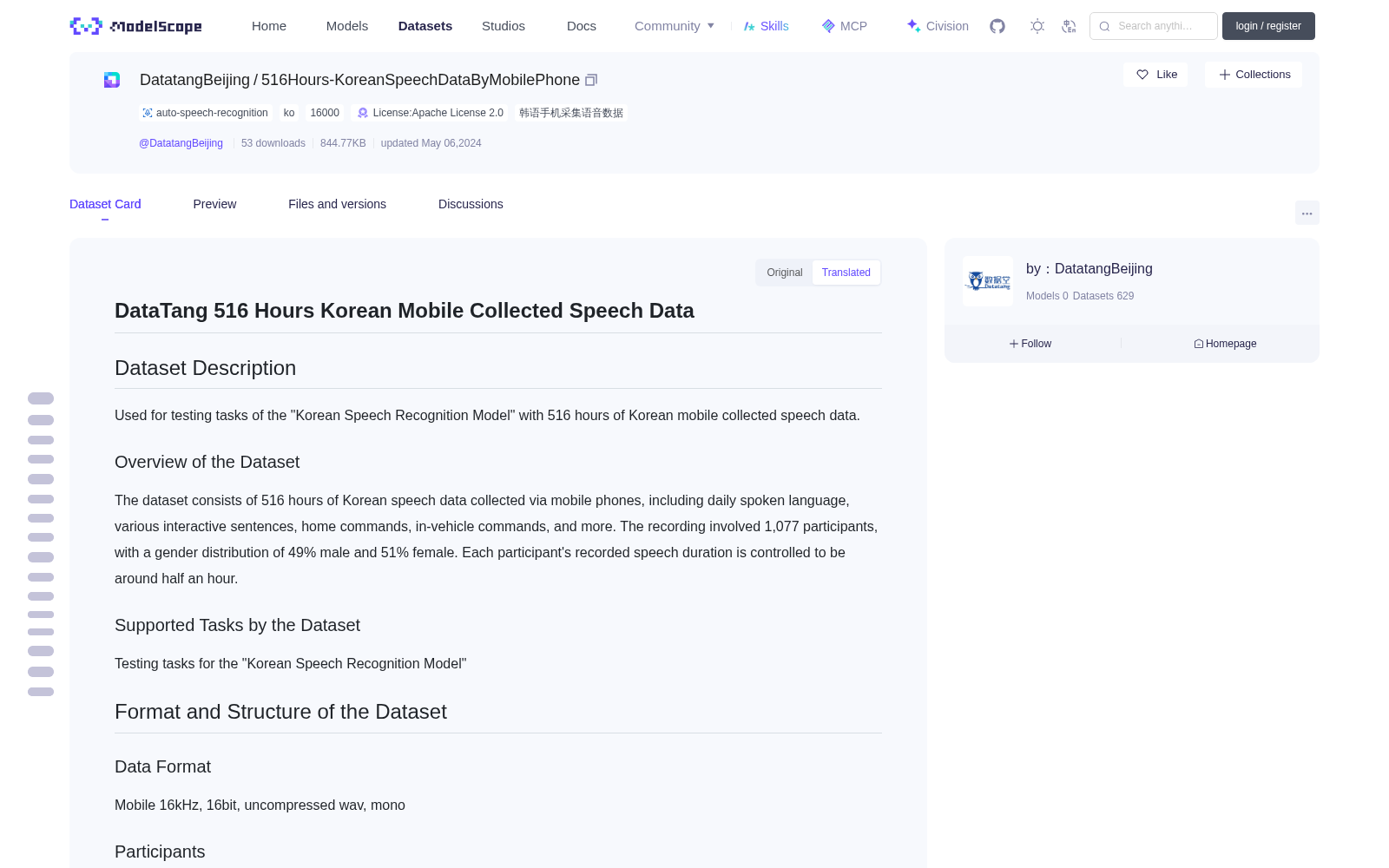Open the three-dot more options button
1389x868 pixels.
click(x=1307, y=213)
